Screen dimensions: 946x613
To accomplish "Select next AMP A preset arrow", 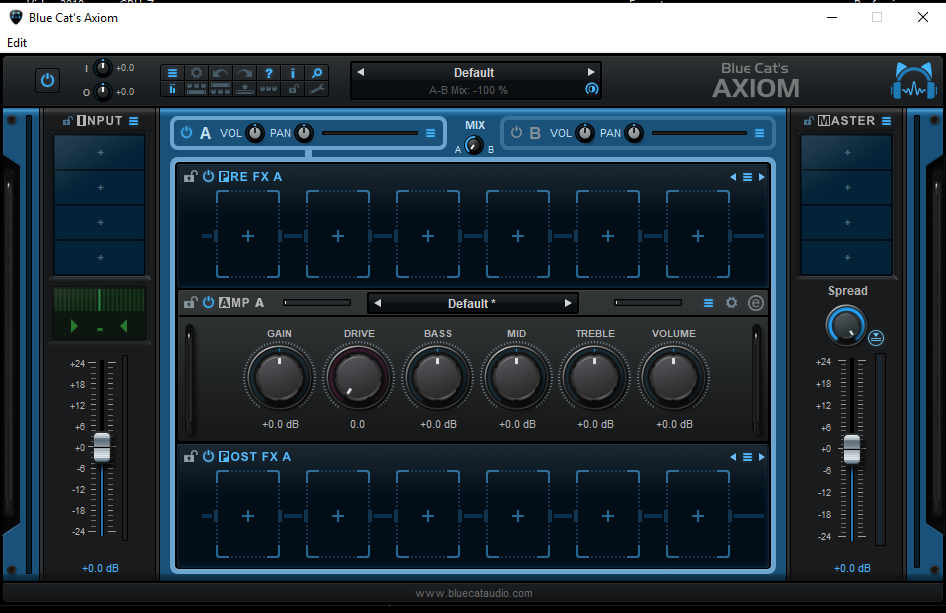I will click(x=568, y=303).
